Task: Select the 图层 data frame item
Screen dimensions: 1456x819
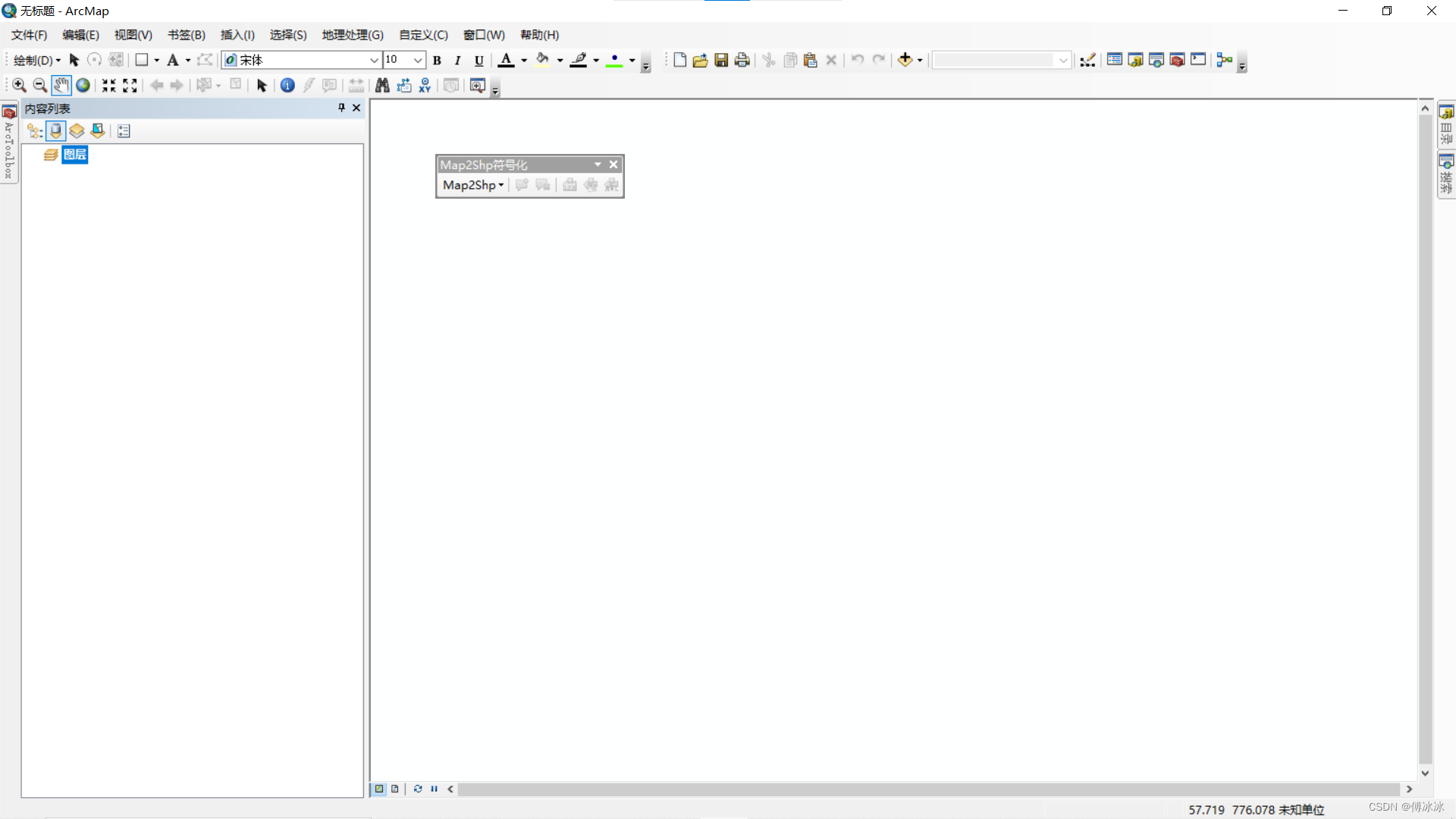Action: click(x=75, y=155)
